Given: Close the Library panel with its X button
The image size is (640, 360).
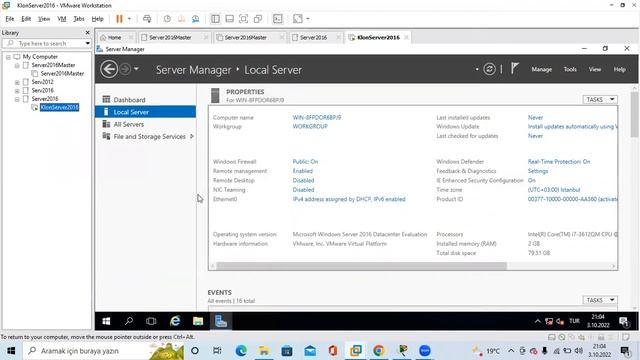Looking at the screenshot, I should (x=87, y=33).
